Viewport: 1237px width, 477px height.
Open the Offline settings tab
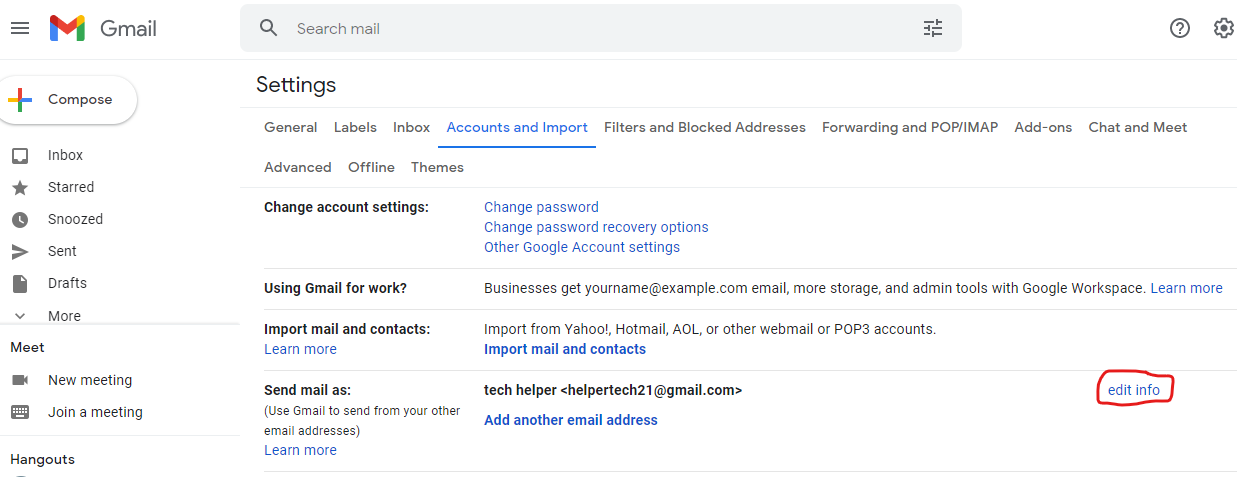click(x=371, y=167)
